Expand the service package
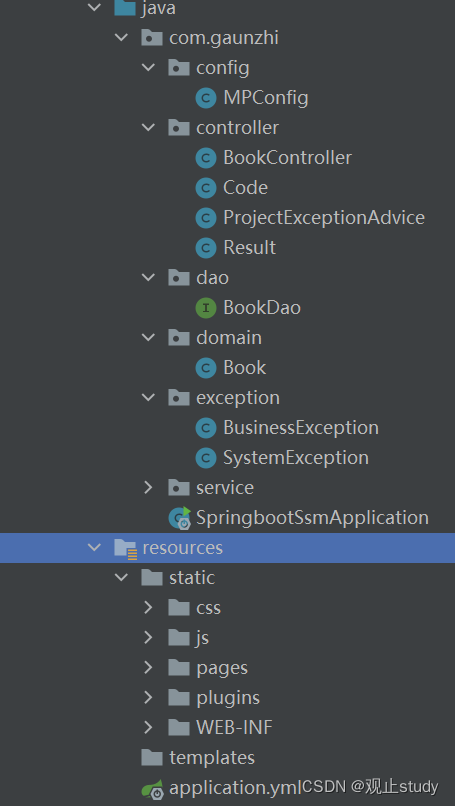The width and height of the screenshot is (455, 806). pyautogui.click(x=149, y=488)
